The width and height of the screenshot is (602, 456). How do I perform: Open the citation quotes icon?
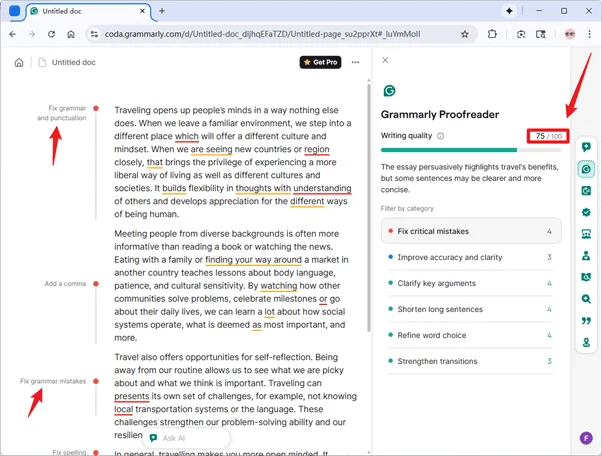coord(586,321)
